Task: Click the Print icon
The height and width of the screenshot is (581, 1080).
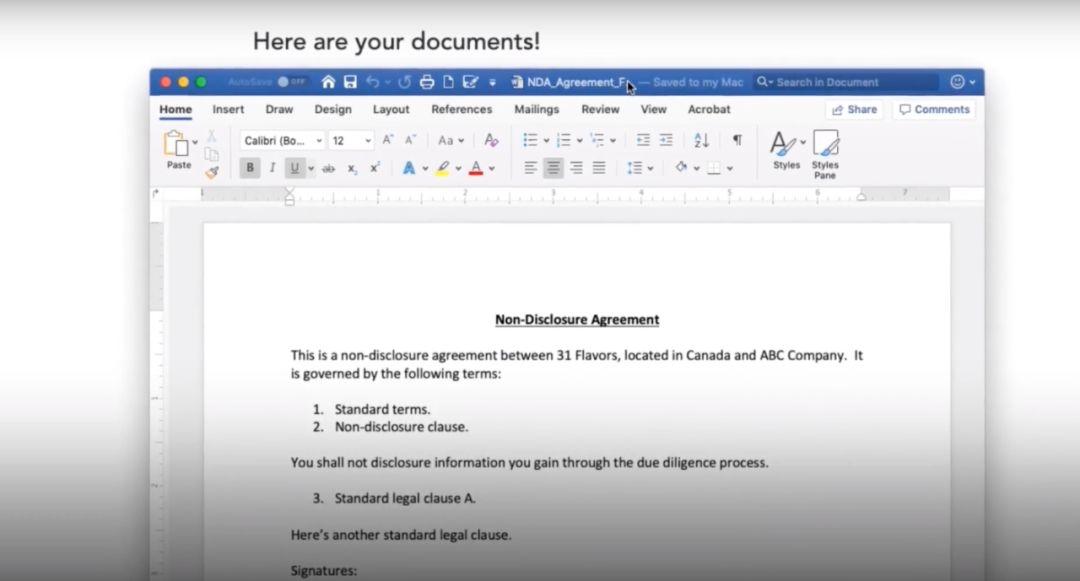Action: coord(427,82)
